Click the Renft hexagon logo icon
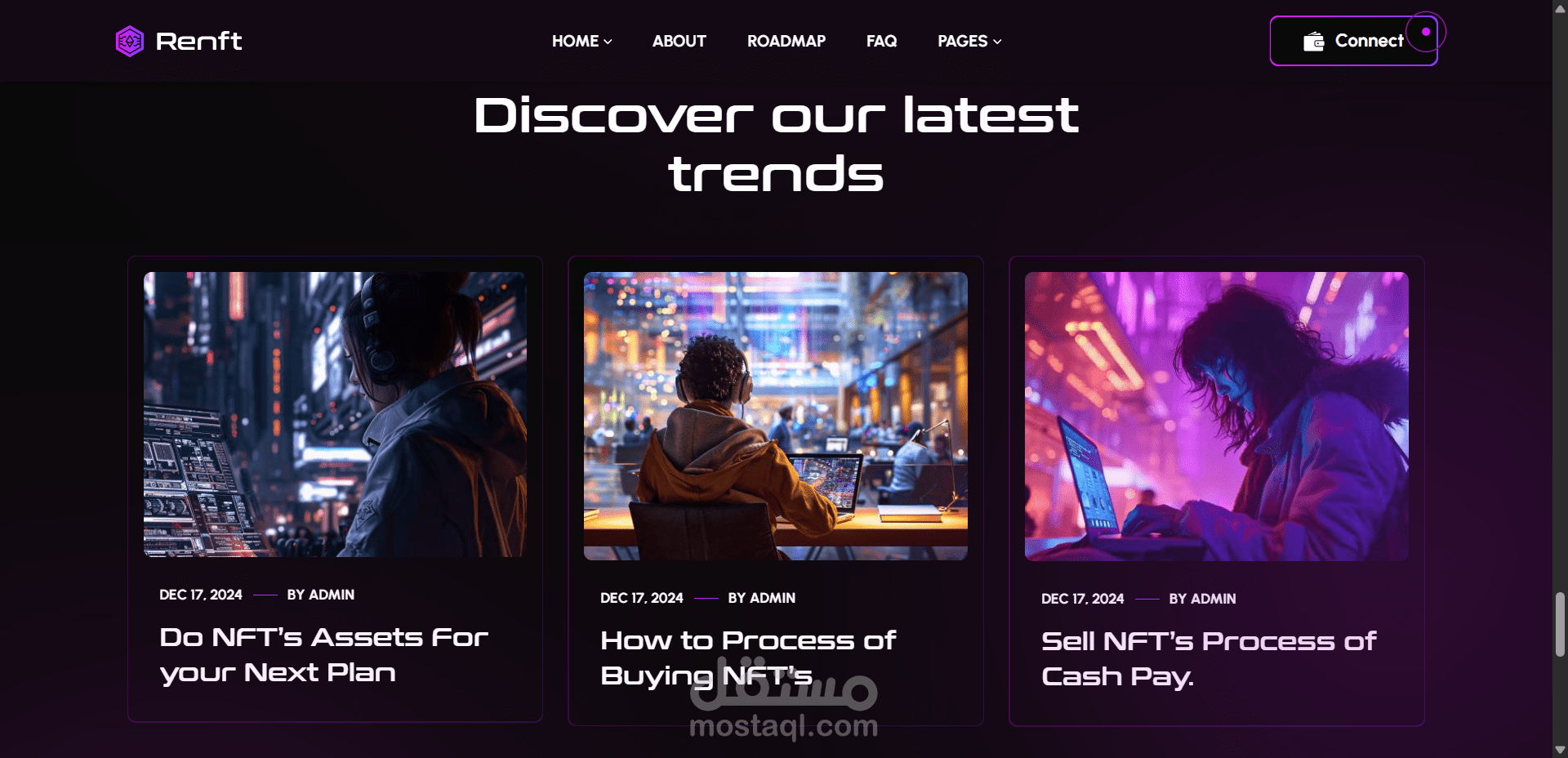Screen dimensions: 1568x758 point(130,41)
